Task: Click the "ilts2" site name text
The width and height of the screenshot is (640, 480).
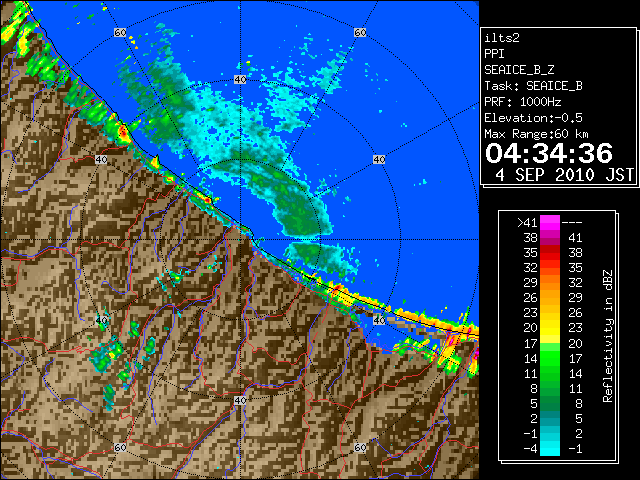Action: 502,38
